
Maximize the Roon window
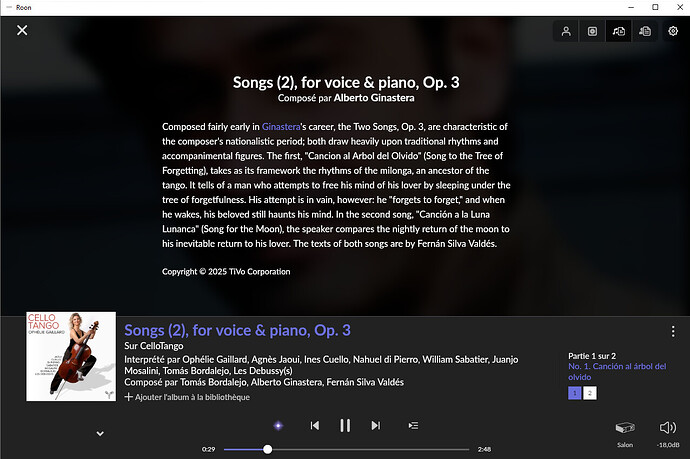coord(655,7)
